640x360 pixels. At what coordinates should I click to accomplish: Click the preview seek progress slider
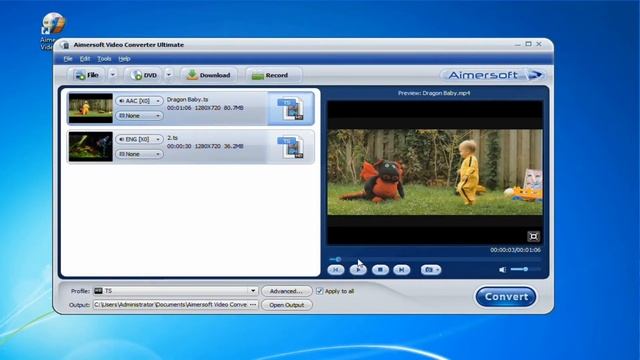click(x=435, y=259)
